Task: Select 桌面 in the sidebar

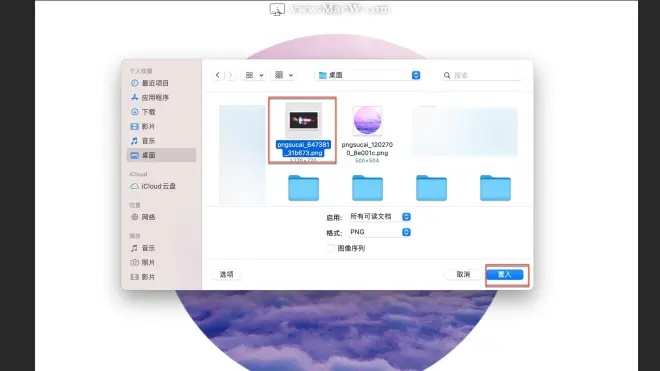Action: tap(161, 155)
